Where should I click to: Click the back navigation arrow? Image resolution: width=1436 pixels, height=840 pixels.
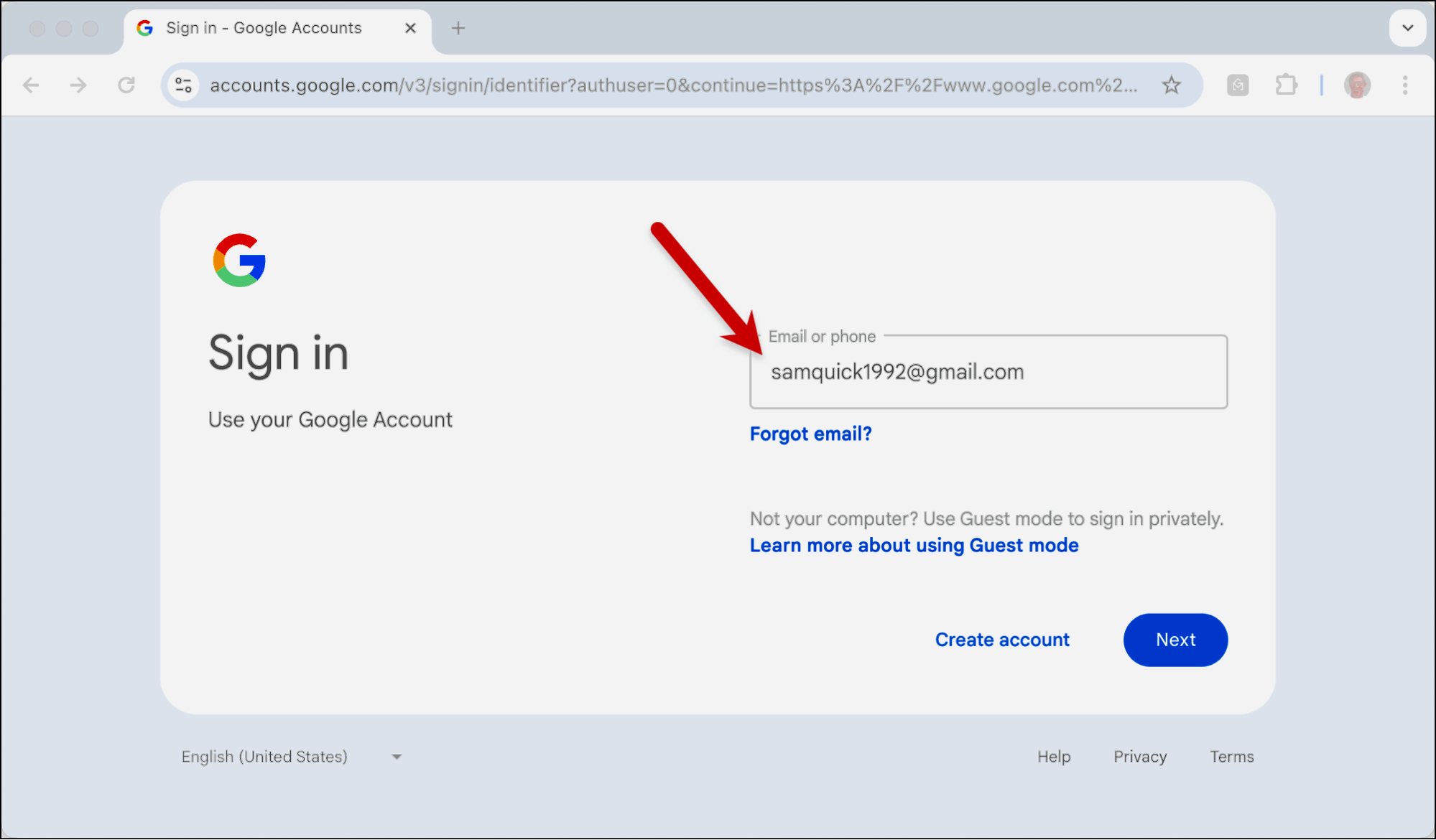(x=31, y=85)
